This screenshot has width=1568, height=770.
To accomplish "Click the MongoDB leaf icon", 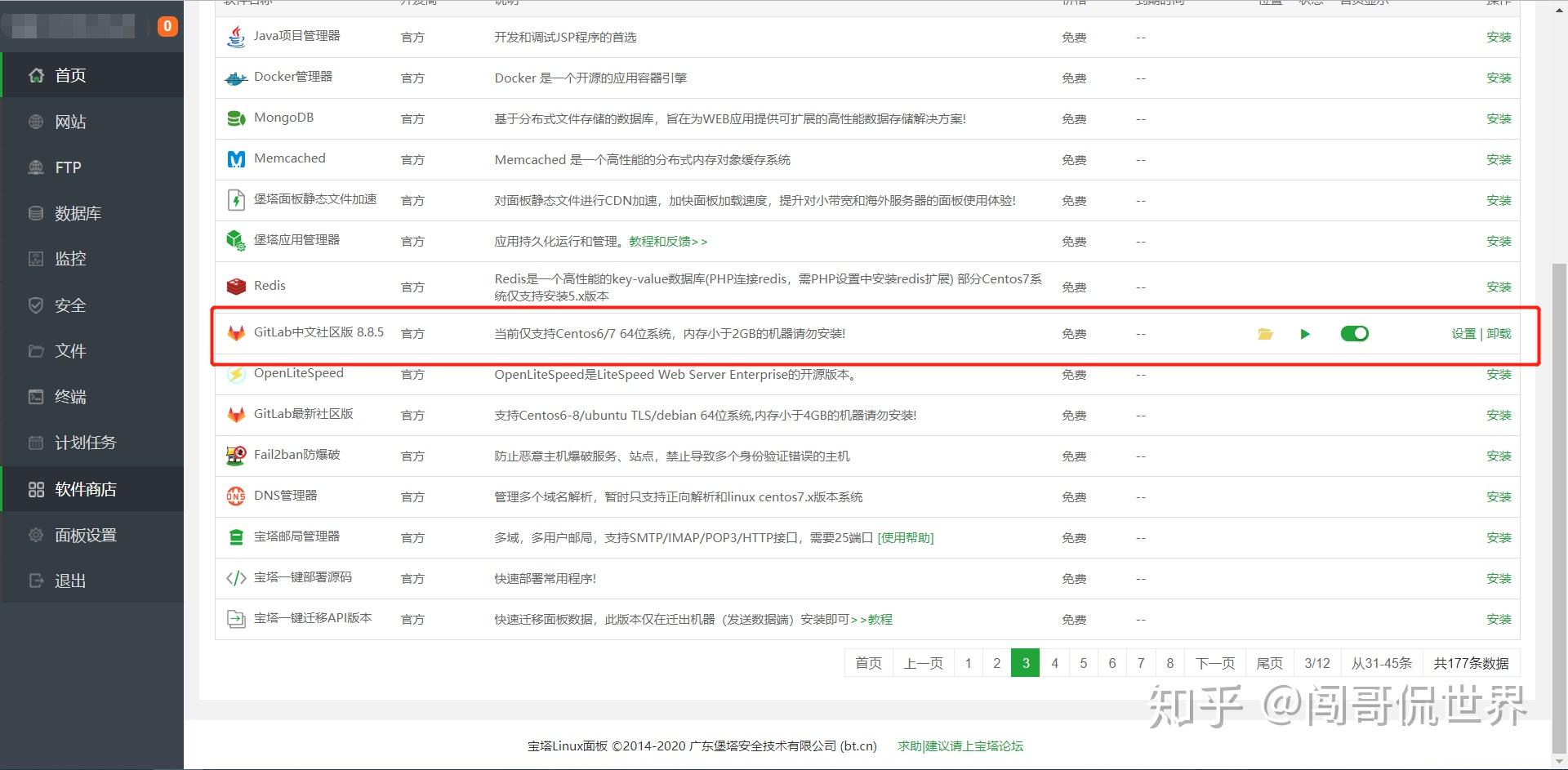I will 235,118.
